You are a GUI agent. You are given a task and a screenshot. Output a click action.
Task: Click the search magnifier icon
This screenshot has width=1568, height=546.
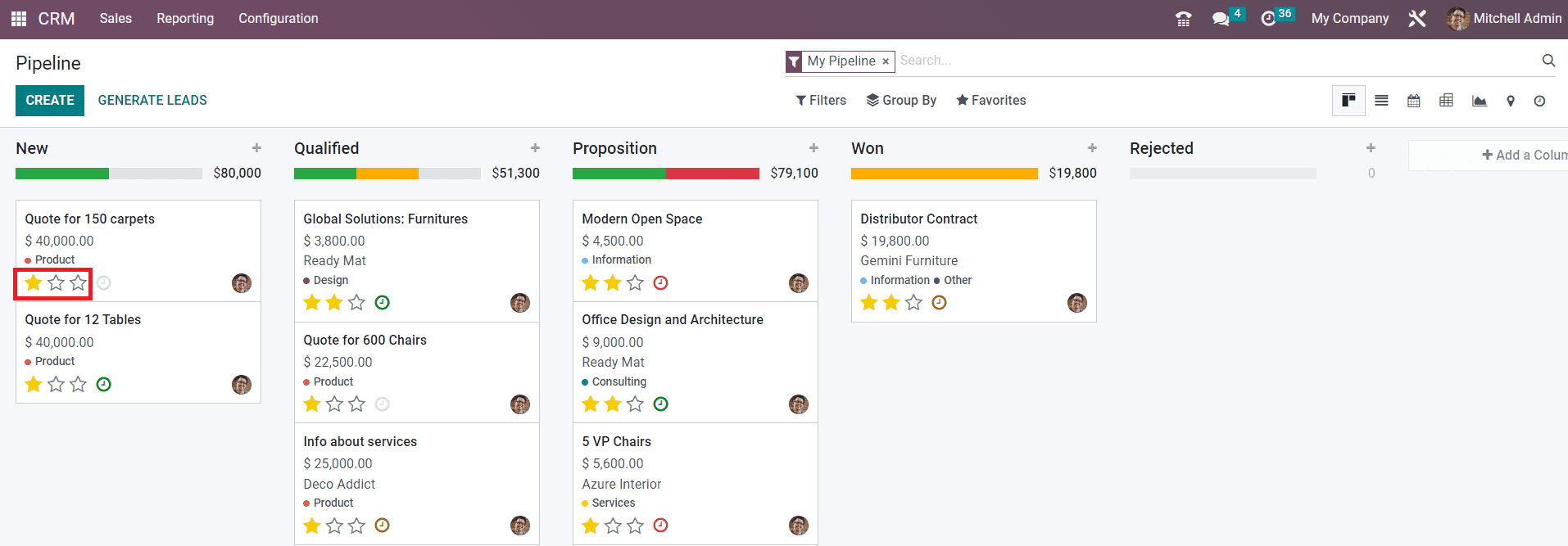coord(1548,61)
